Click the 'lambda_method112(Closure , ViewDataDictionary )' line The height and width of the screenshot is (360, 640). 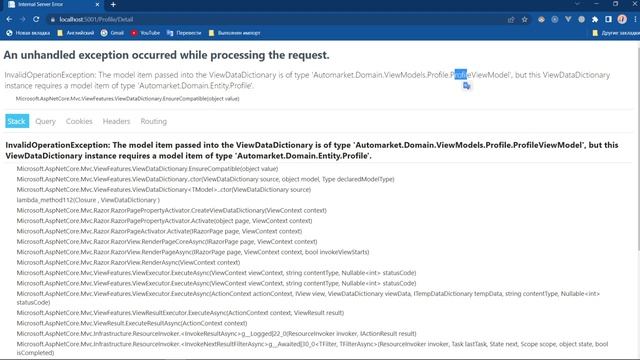[88, 200]
